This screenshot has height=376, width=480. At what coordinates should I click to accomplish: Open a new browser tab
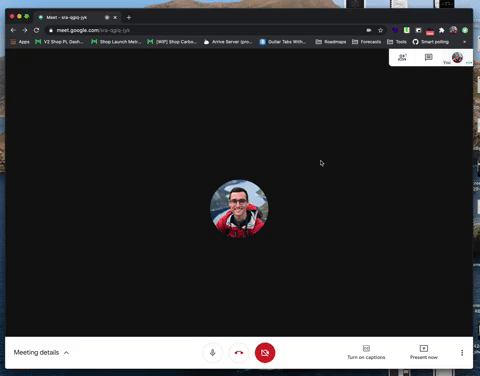click(x=129, y=17)
